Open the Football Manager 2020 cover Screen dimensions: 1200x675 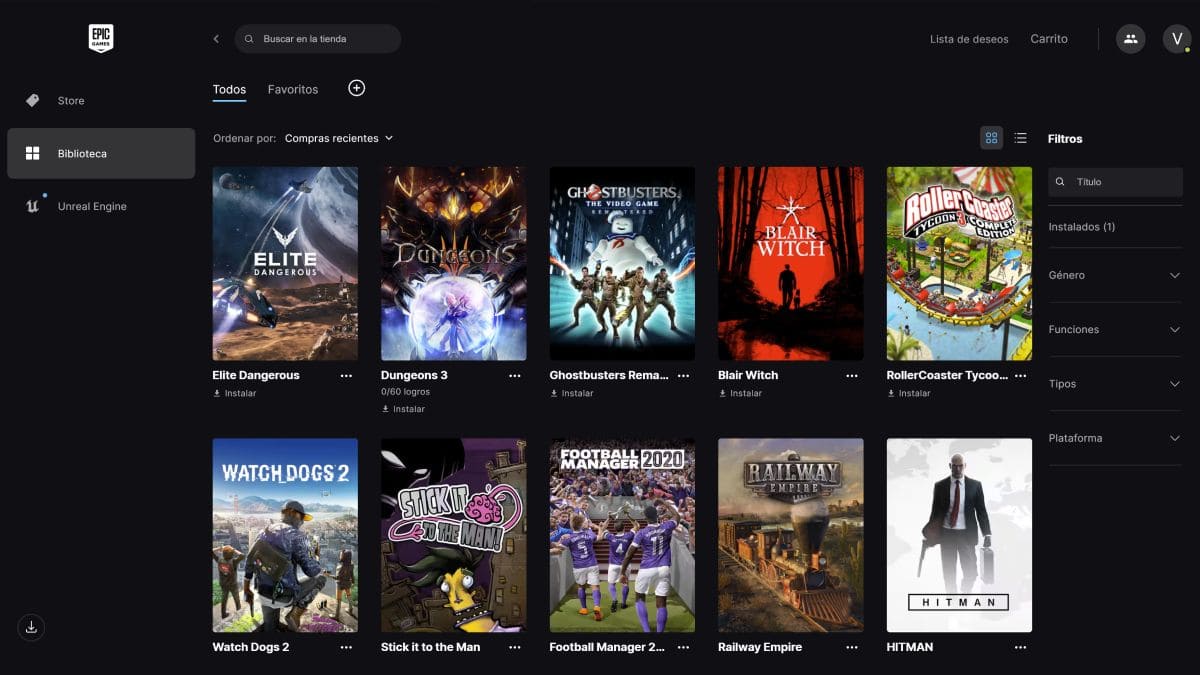(x=622, y=535)
